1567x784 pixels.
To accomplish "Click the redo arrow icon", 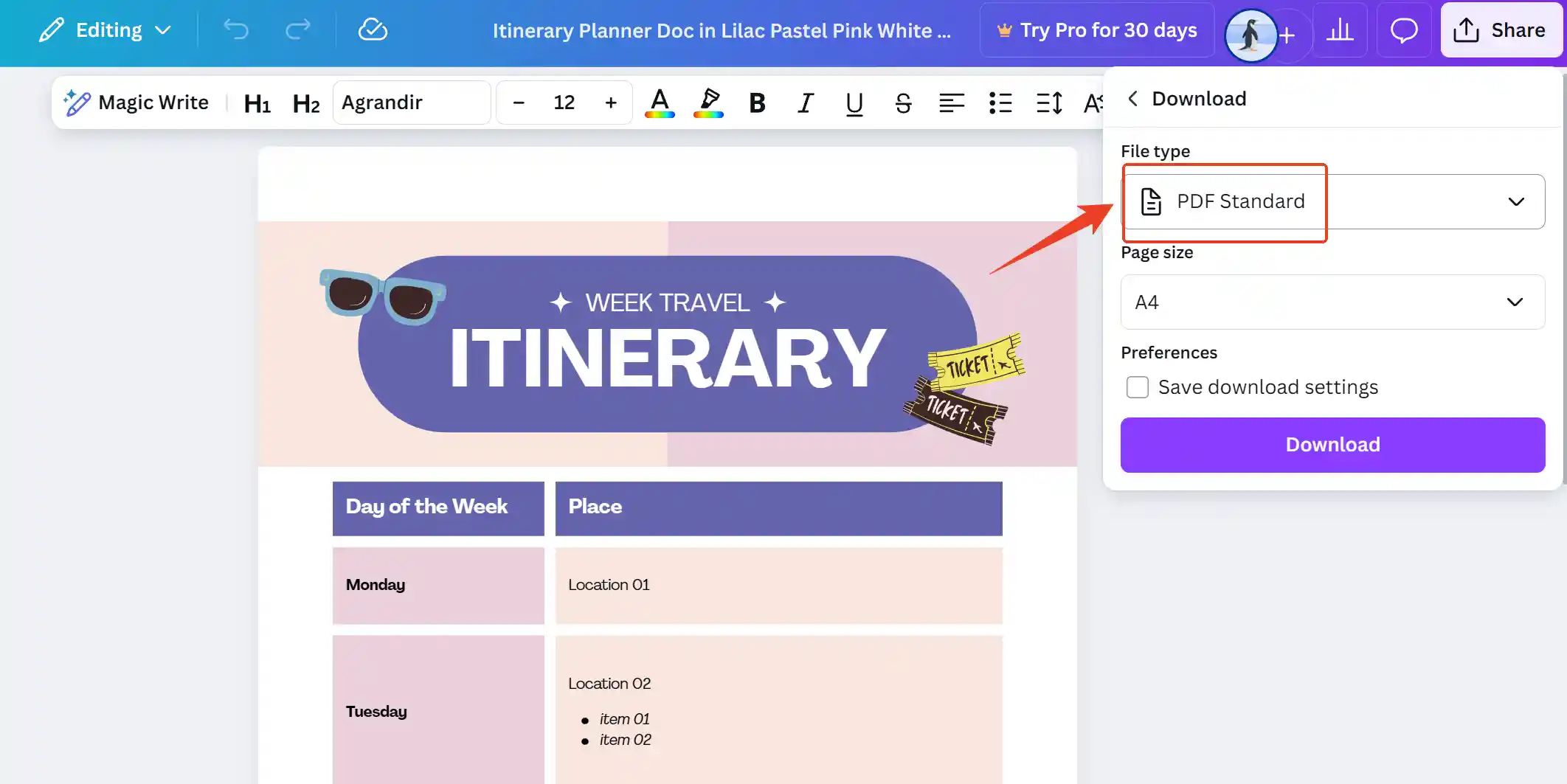I will (298, 30).
